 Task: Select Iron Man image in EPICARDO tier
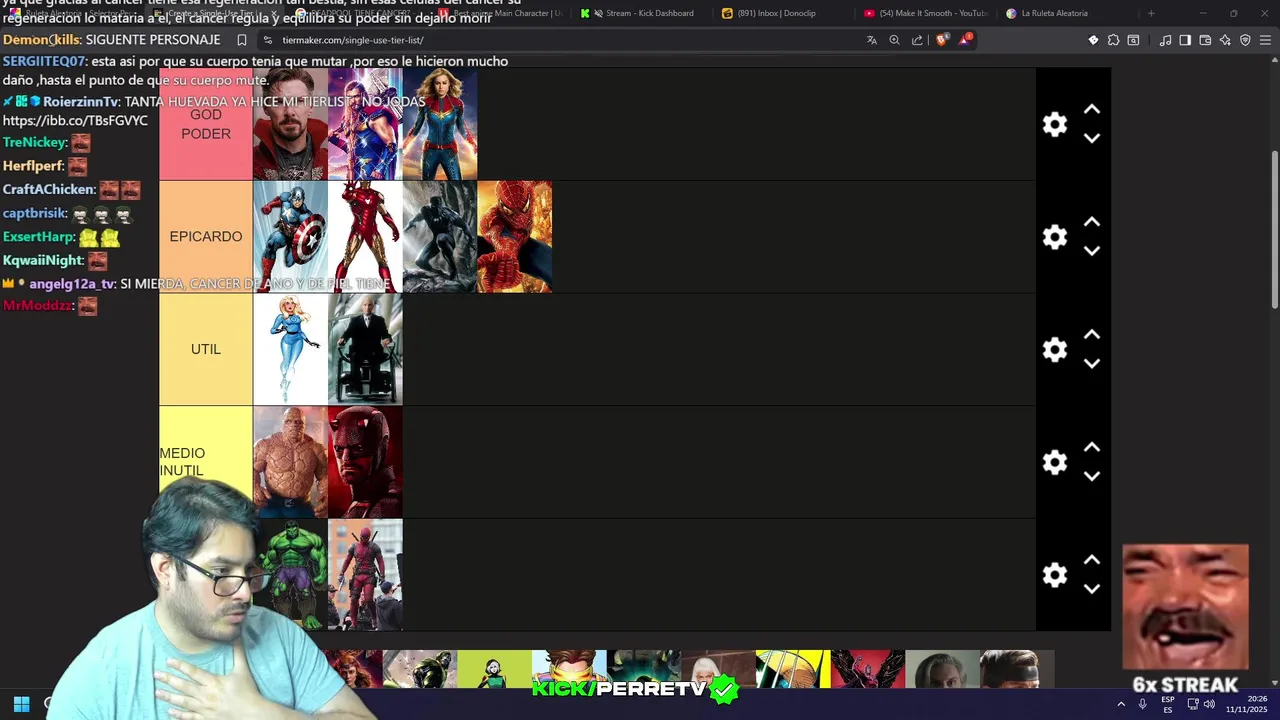(x=365, y=237)
